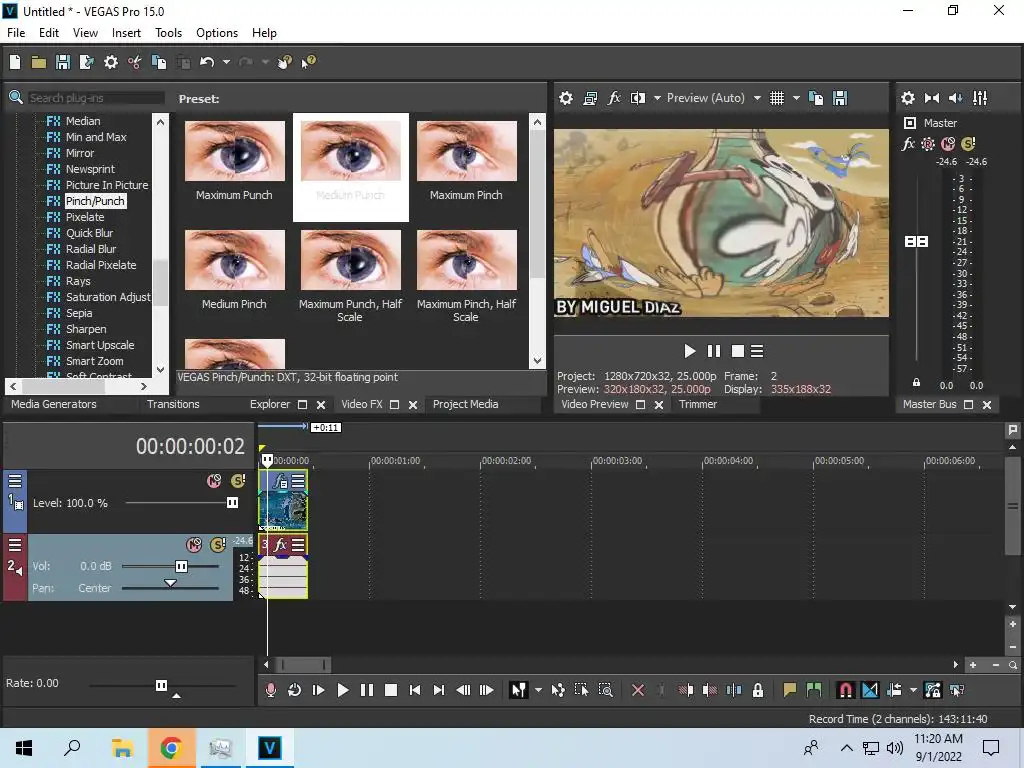Image resolution: width=1024 pixels, height=768 pixels.
Task: Cut selection with the scissors icon
Action: (135, 62)
